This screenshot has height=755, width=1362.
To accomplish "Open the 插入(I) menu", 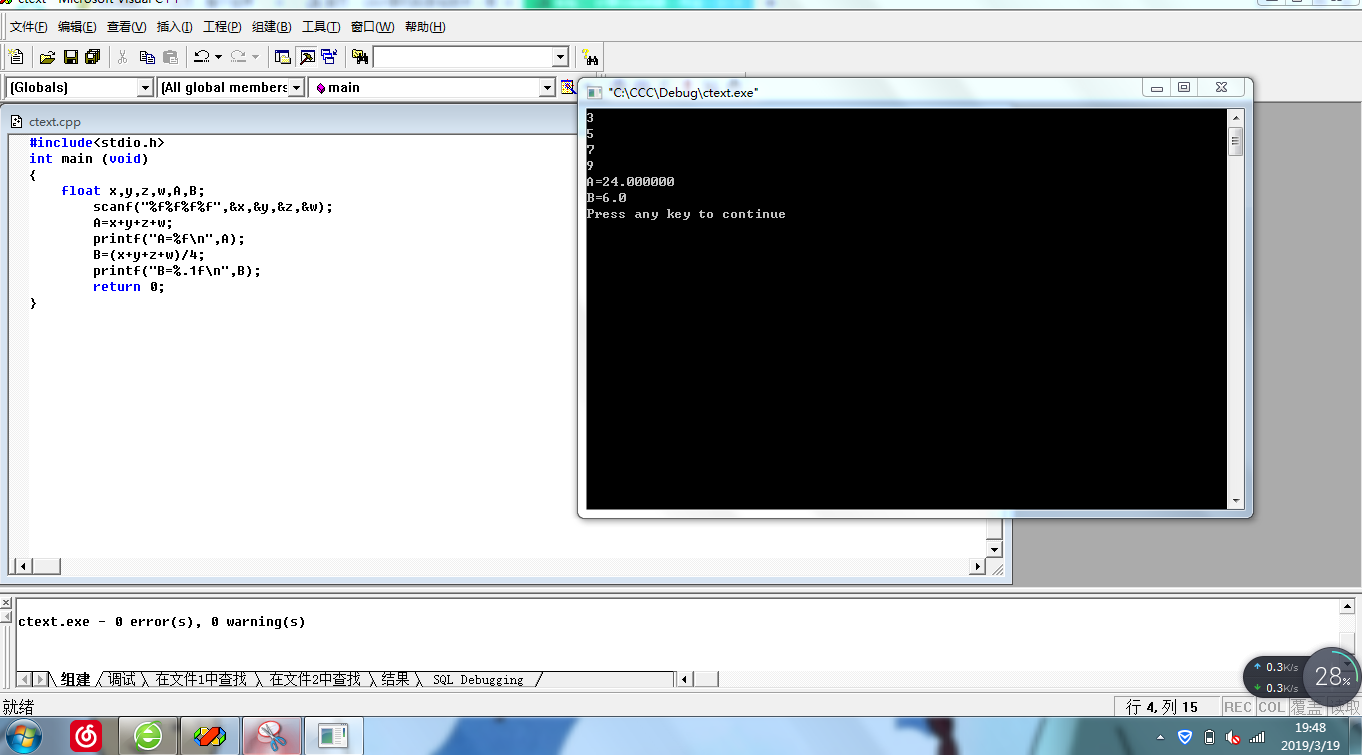I will coord(174,27).
